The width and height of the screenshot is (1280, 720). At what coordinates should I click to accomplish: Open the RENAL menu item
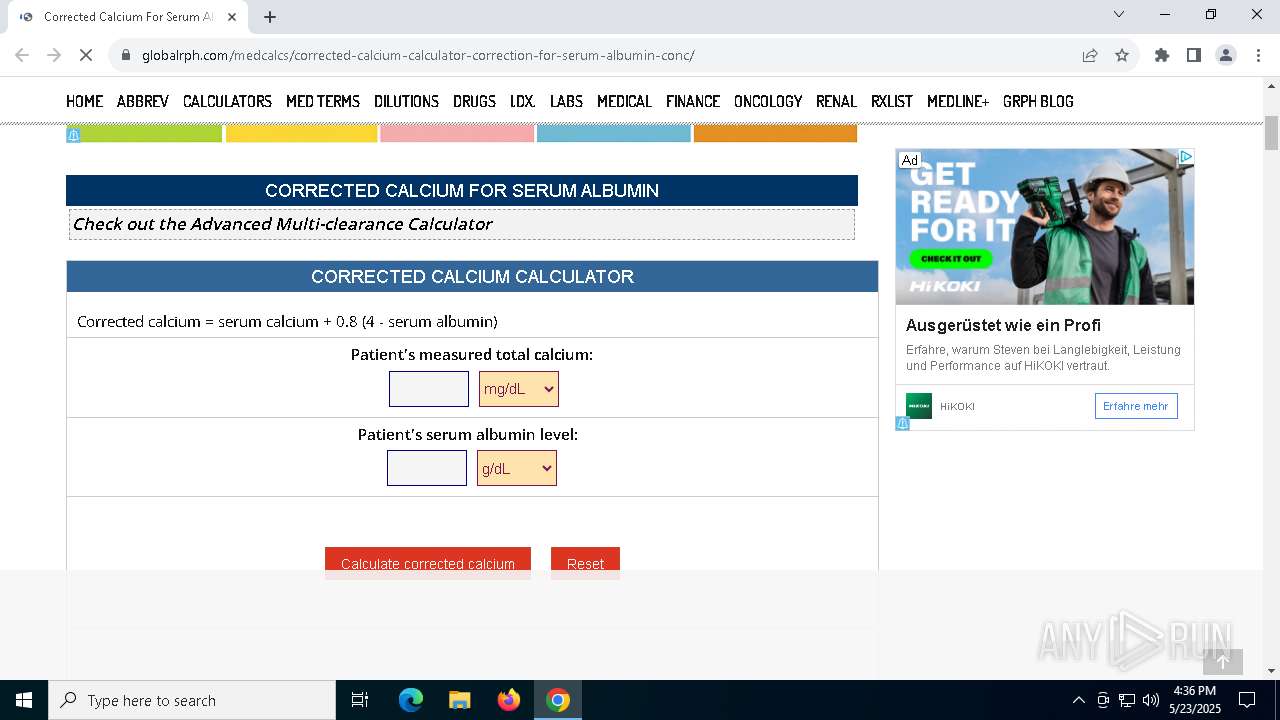[x=836, y=101]
